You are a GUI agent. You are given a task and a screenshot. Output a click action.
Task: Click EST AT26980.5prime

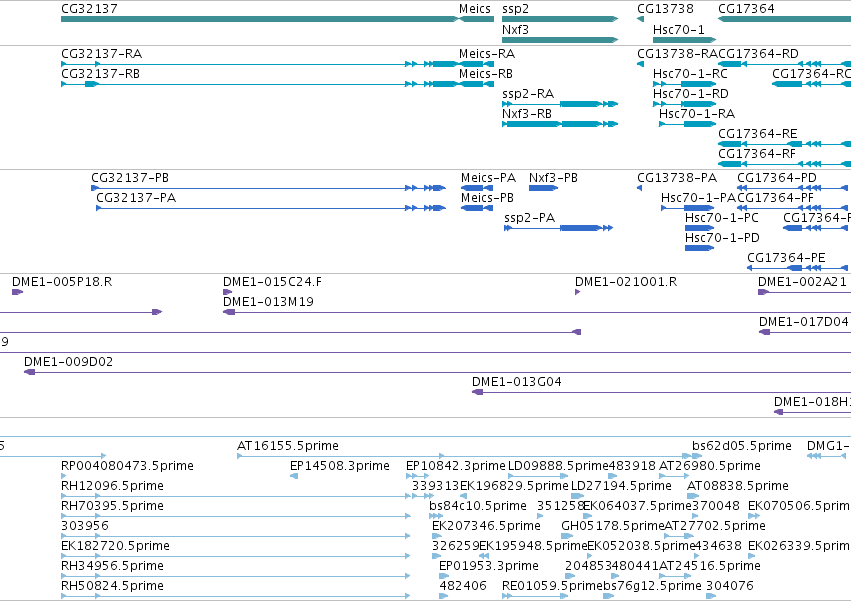674,476
